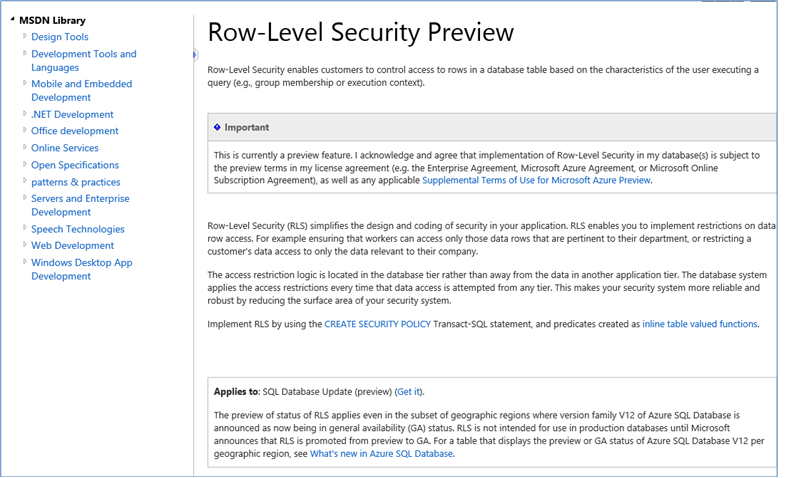Click the Get it link
The image size is (800, 478).
point(409,392)
